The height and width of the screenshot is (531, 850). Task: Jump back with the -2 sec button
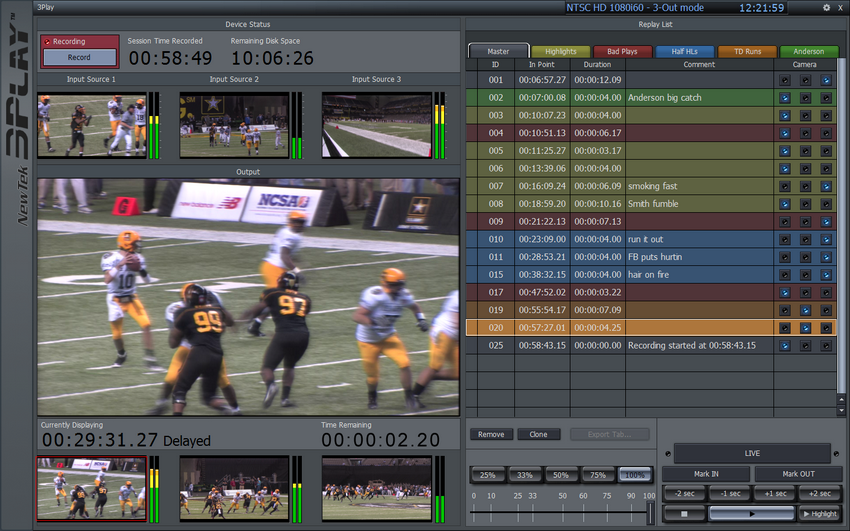pos(685,493)
